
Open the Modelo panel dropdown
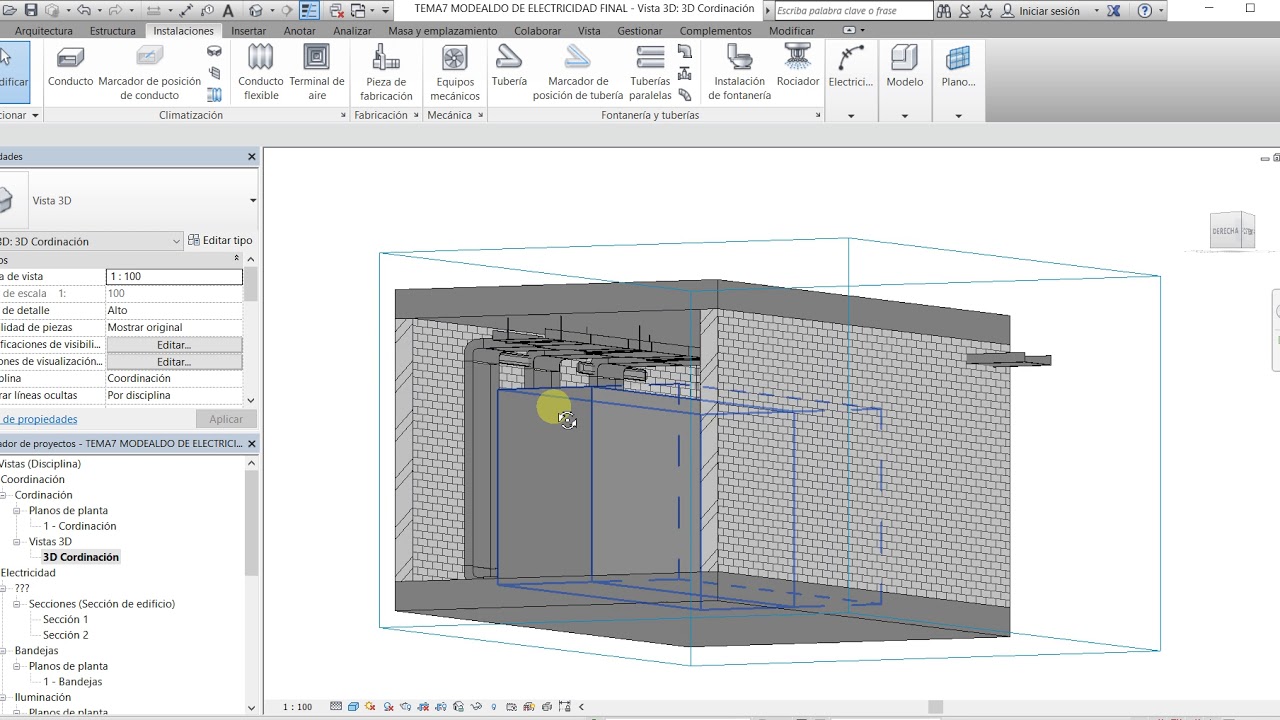coord(905,116)
